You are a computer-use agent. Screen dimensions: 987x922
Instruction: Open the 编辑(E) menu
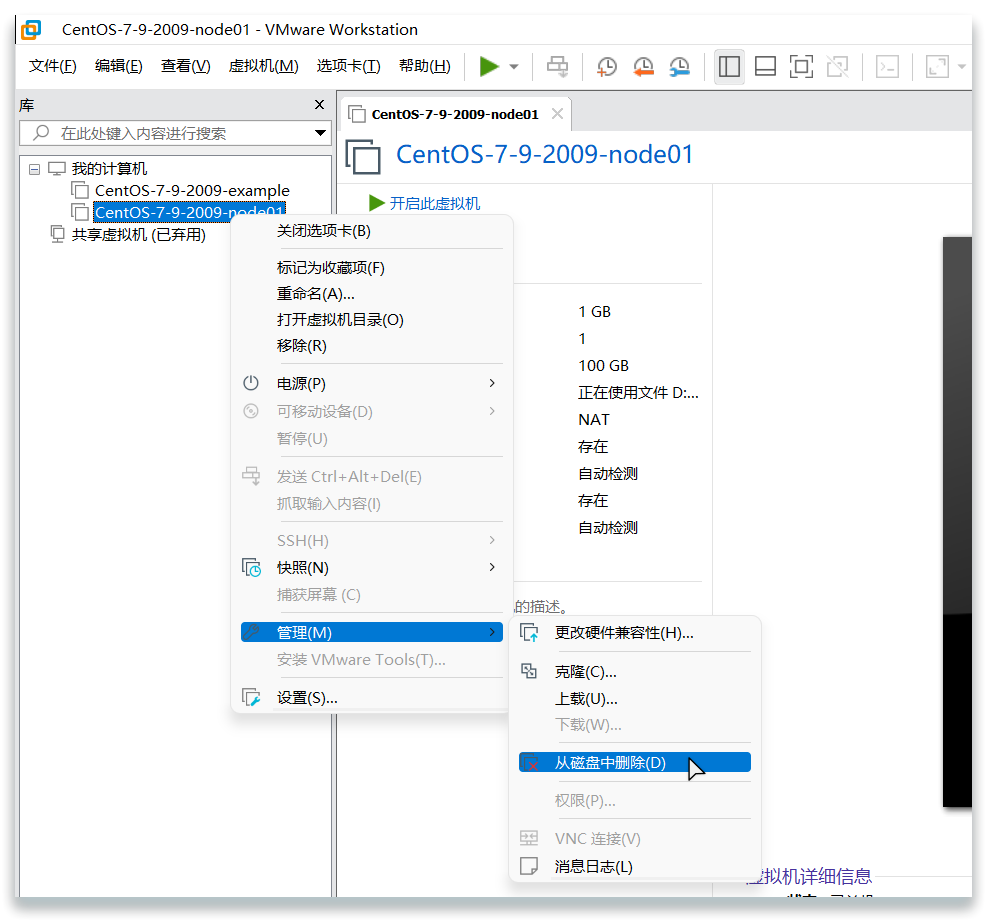coord(118,65)
